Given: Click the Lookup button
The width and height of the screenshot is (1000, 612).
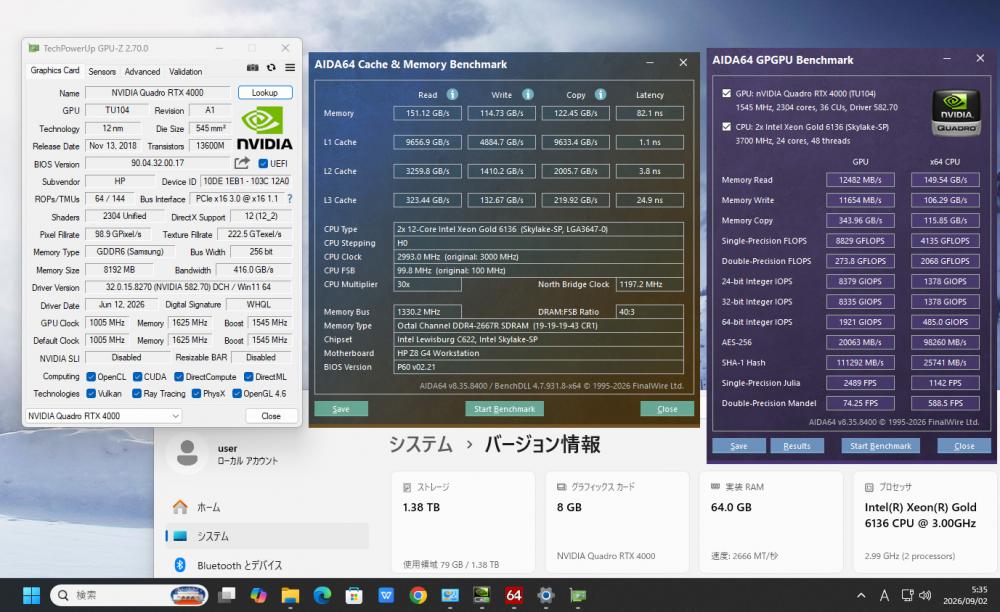Looking at the screenshot, I should (265, 92).
